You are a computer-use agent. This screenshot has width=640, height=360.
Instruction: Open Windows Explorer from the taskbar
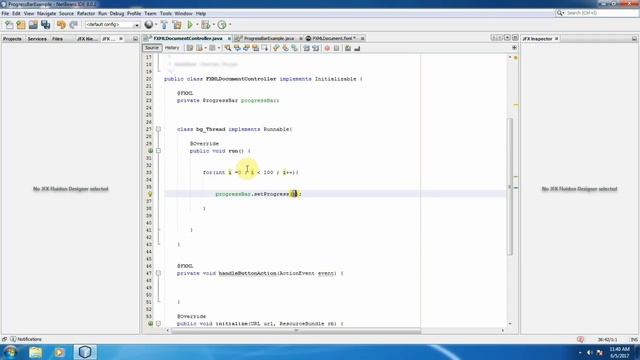click(36, 352)
